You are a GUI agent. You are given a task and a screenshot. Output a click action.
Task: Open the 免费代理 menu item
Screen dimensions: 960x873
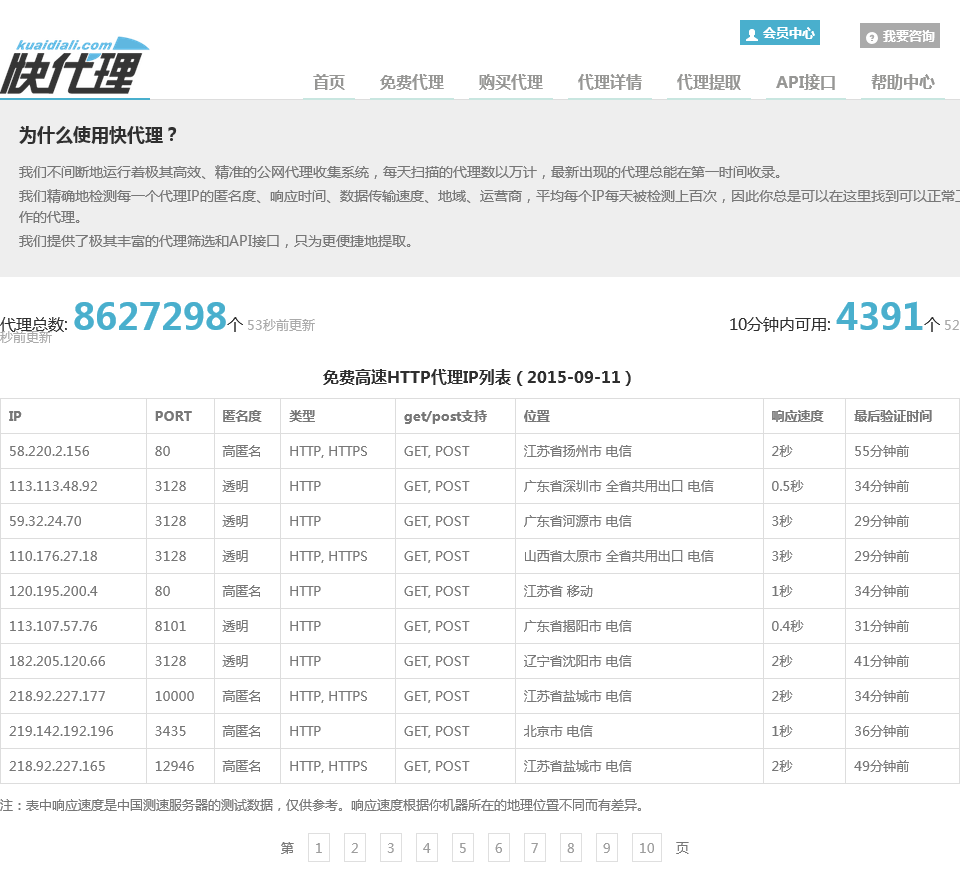[411, 82]
